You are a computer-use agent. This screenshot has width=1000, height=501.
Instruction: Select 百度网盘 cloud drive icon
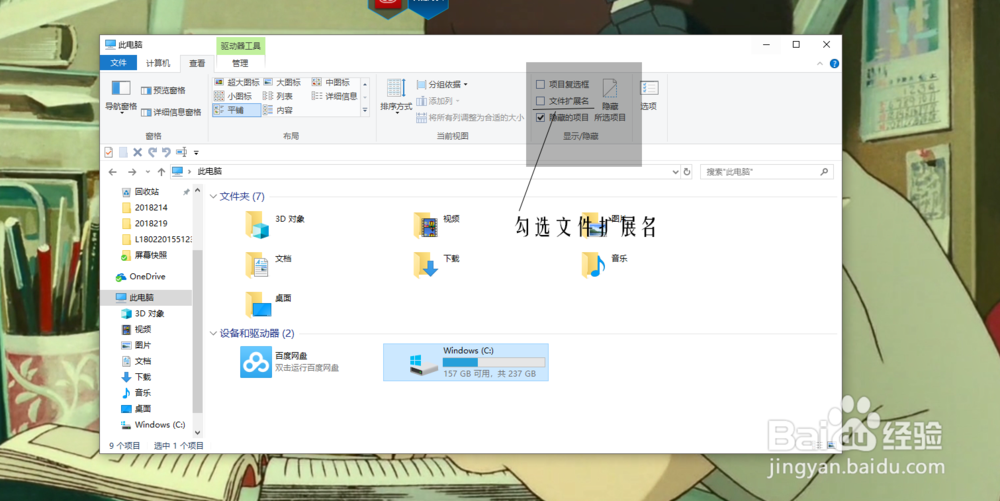[256, 361]
